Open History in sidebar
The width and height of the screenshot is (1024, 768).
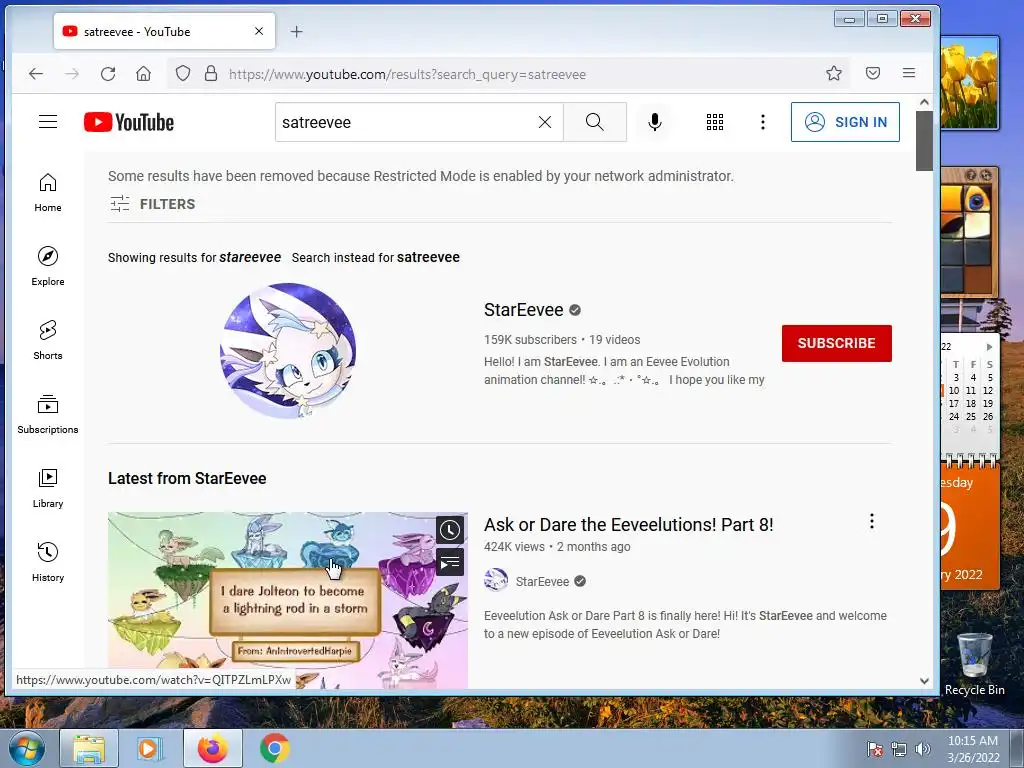[48, 562]
